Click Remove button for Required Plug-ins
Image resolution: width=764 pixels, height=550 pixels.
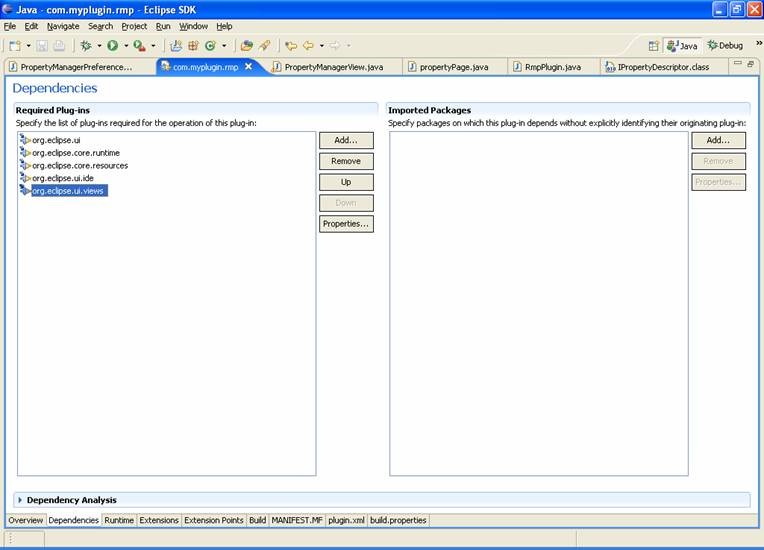pos(346,161)
